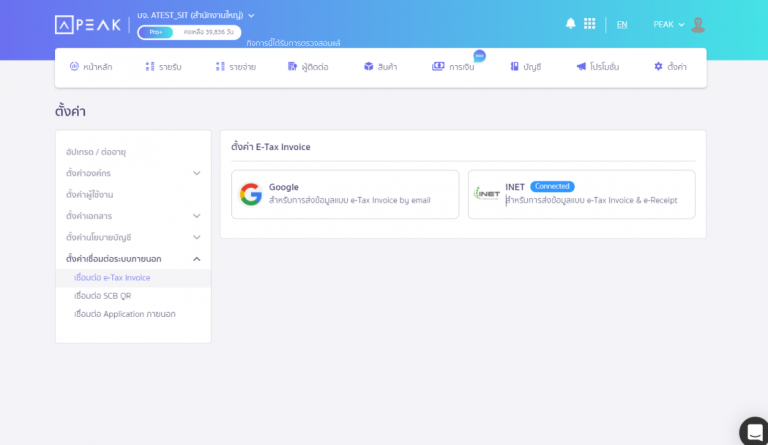Open the notifications bell
This screenshot has height=445, width=768.
(571, 24)
